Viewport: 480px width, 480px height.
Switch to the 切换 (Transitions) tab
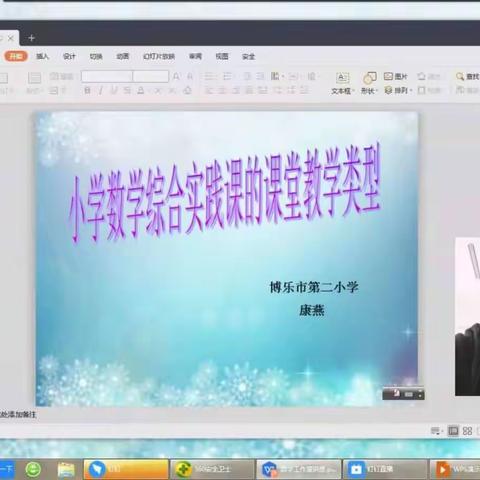(x=96, y=56)
